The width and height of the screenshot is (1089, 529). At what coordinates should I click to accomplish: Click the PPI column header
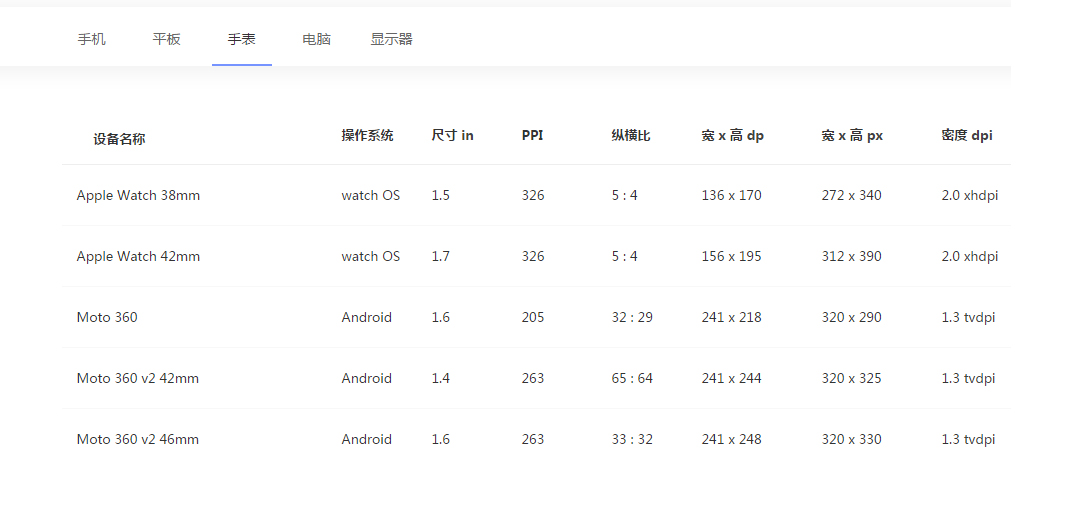[x=532, y=135]
